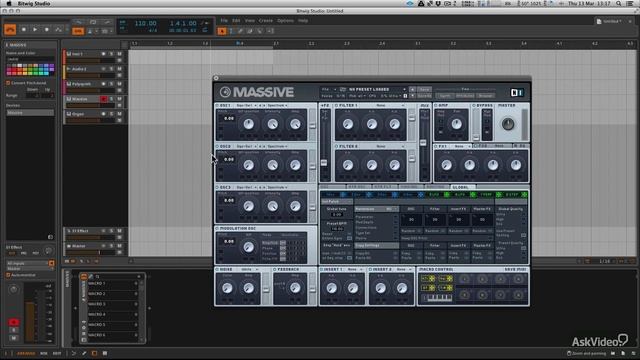Click the Synth view button in Massive
Screen dimensions: 640x360
click(445, 96)
